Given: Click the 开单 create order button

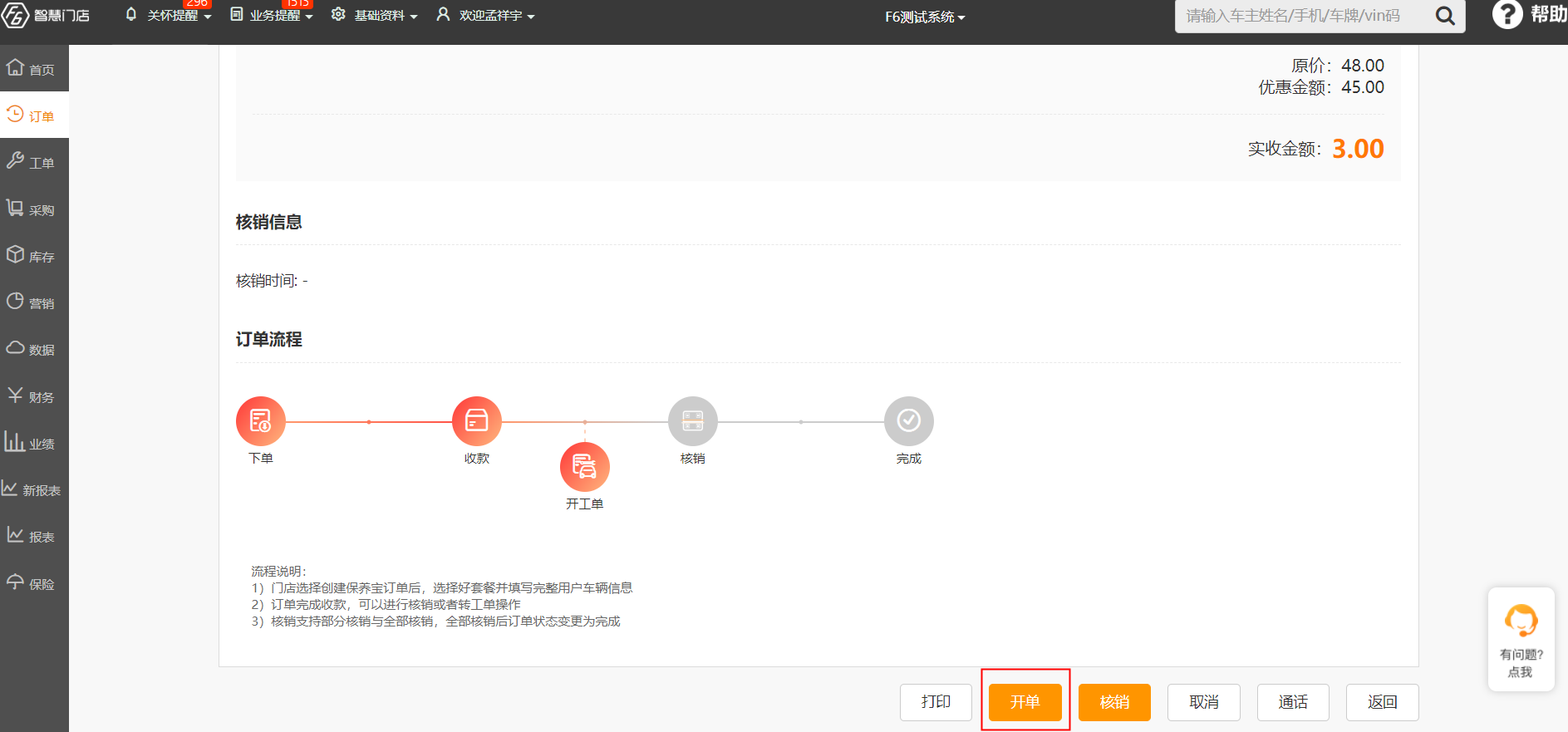Looking at the screenshot, I should pos(1025,702).
